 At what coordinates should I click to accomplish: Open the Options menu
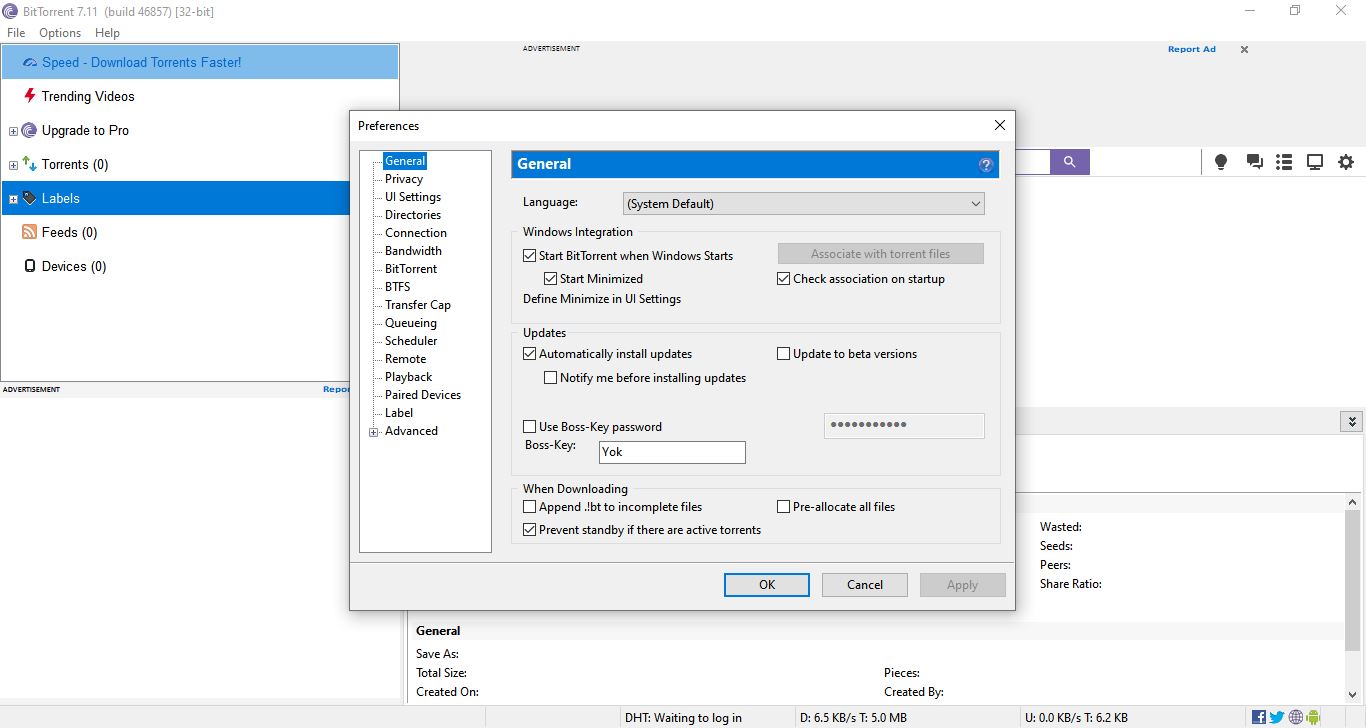(x=60, y=33)
